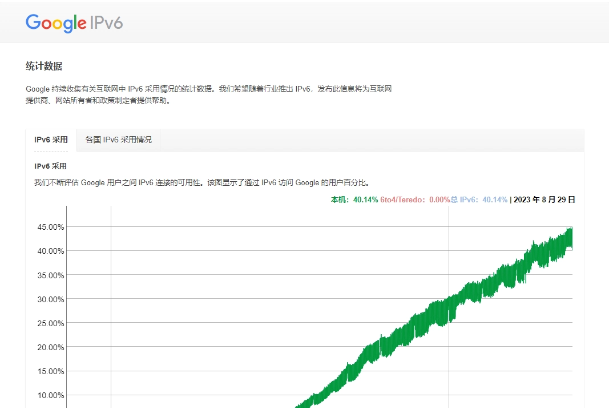Click the 35.00% axis label

tap(51, 275)
